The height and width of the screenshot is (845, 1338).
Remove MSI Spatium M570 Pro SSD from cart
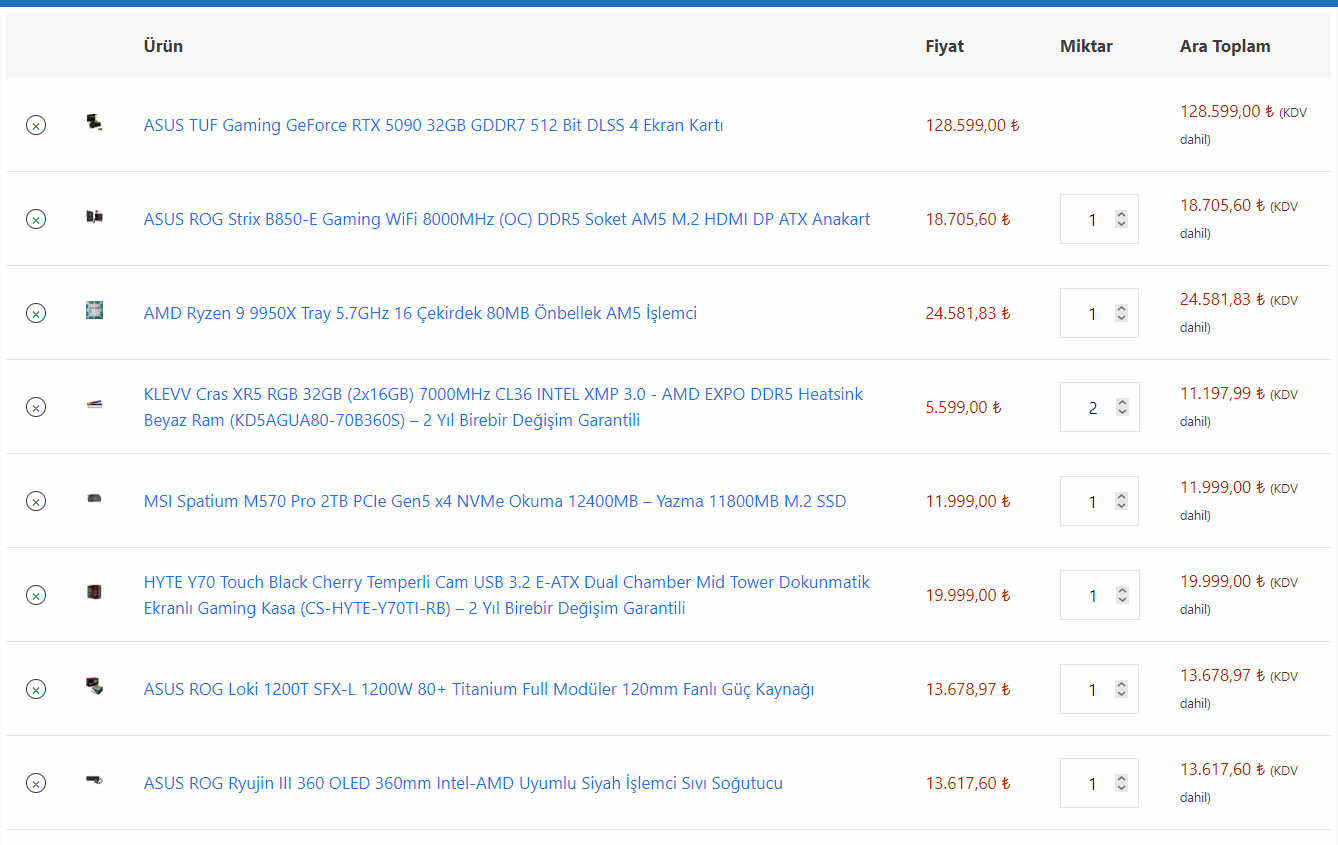pos(36,501)
